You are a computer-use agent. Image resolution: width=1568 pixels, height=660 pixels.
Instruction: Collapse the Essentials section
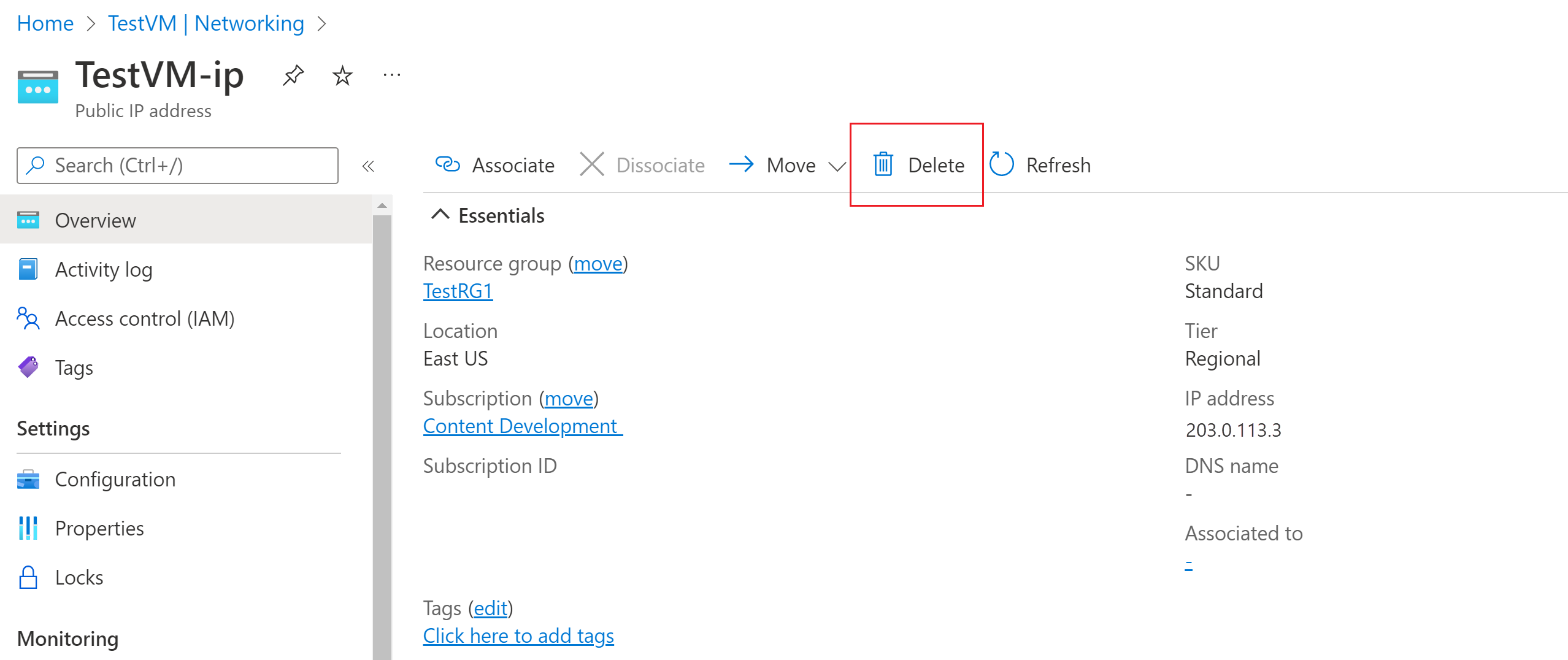tap(440, 215)
